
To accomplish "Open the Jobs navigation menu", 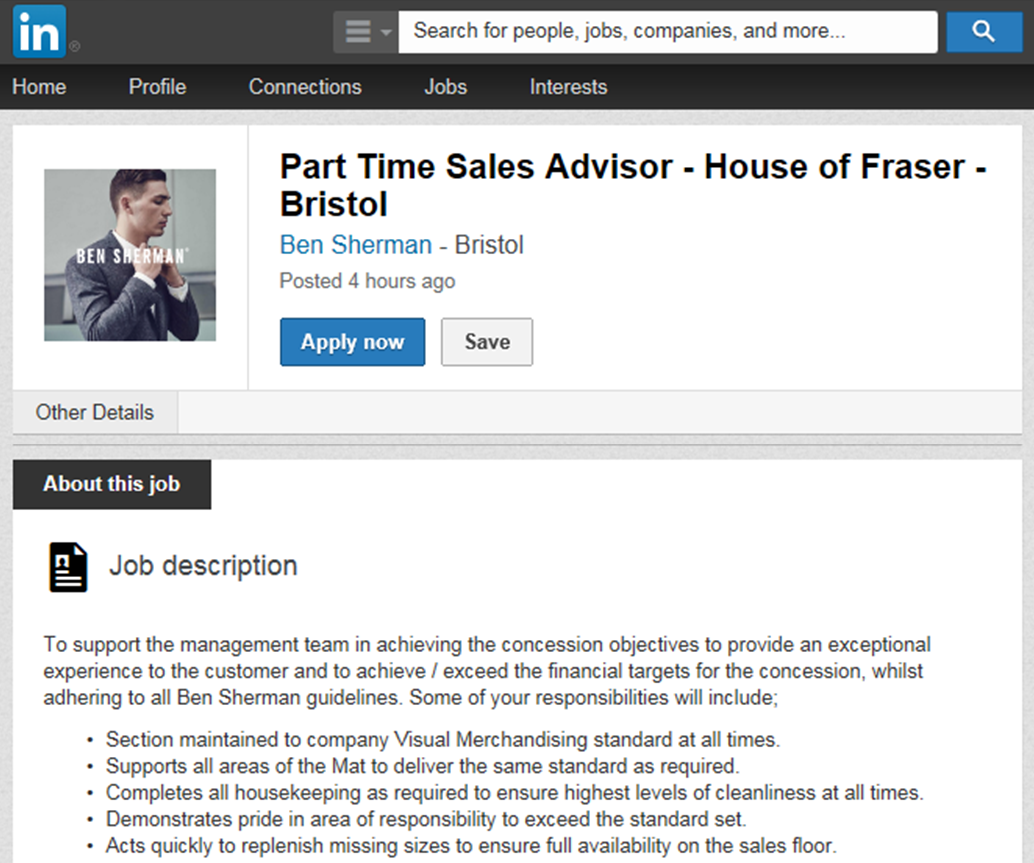I will click(446, 86).
